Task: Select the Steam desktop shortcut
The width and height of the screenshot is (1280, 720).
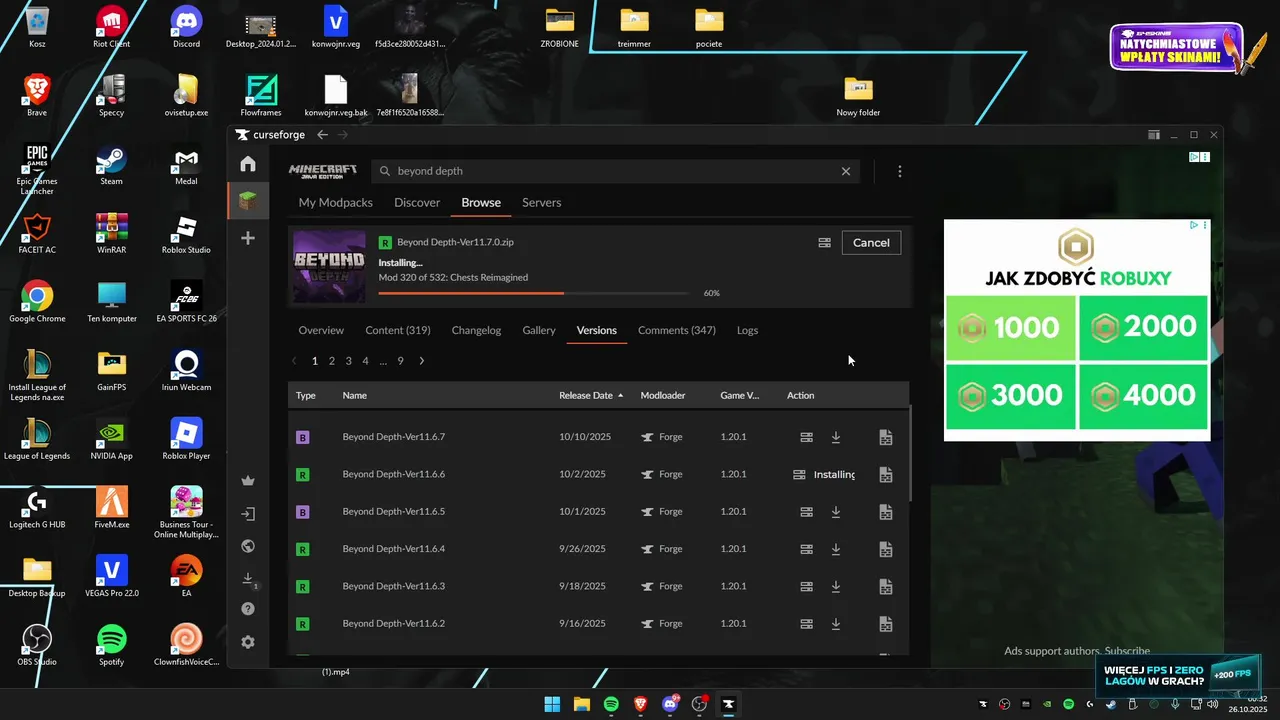Action: pos(111,166)
